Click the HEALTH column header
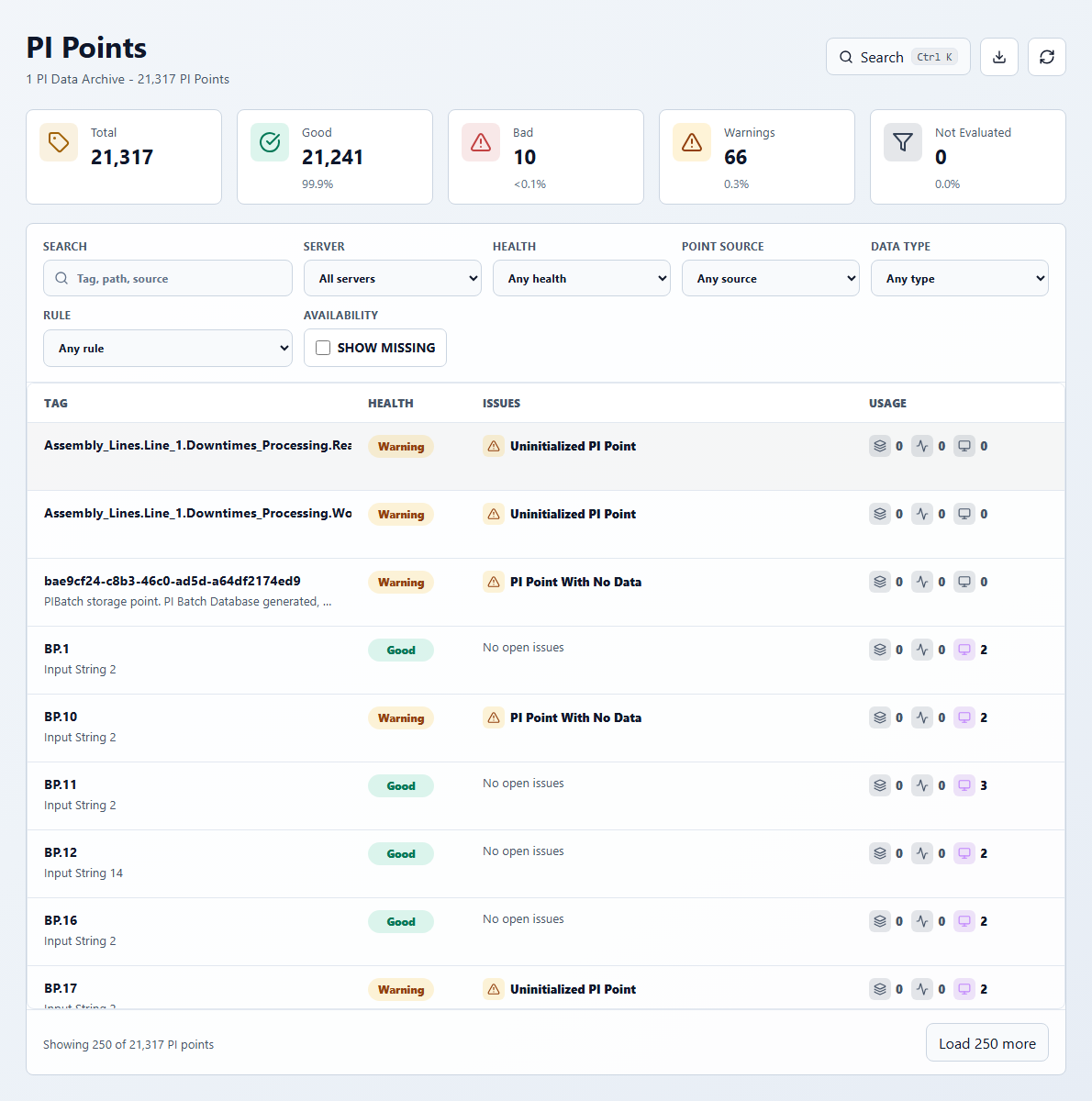Viewport: 1092px width, 1101px height. coord(391,403)
